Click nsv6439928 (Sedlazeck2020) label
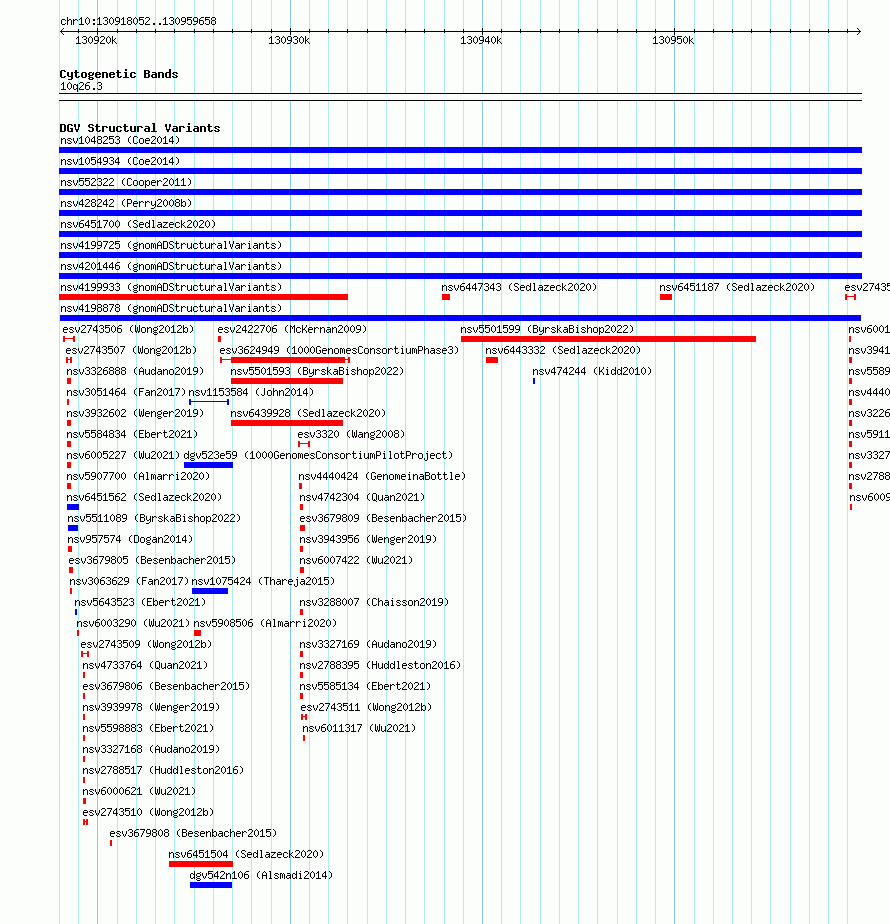Viewport: 890px width, 924px height. click(308, 414)
